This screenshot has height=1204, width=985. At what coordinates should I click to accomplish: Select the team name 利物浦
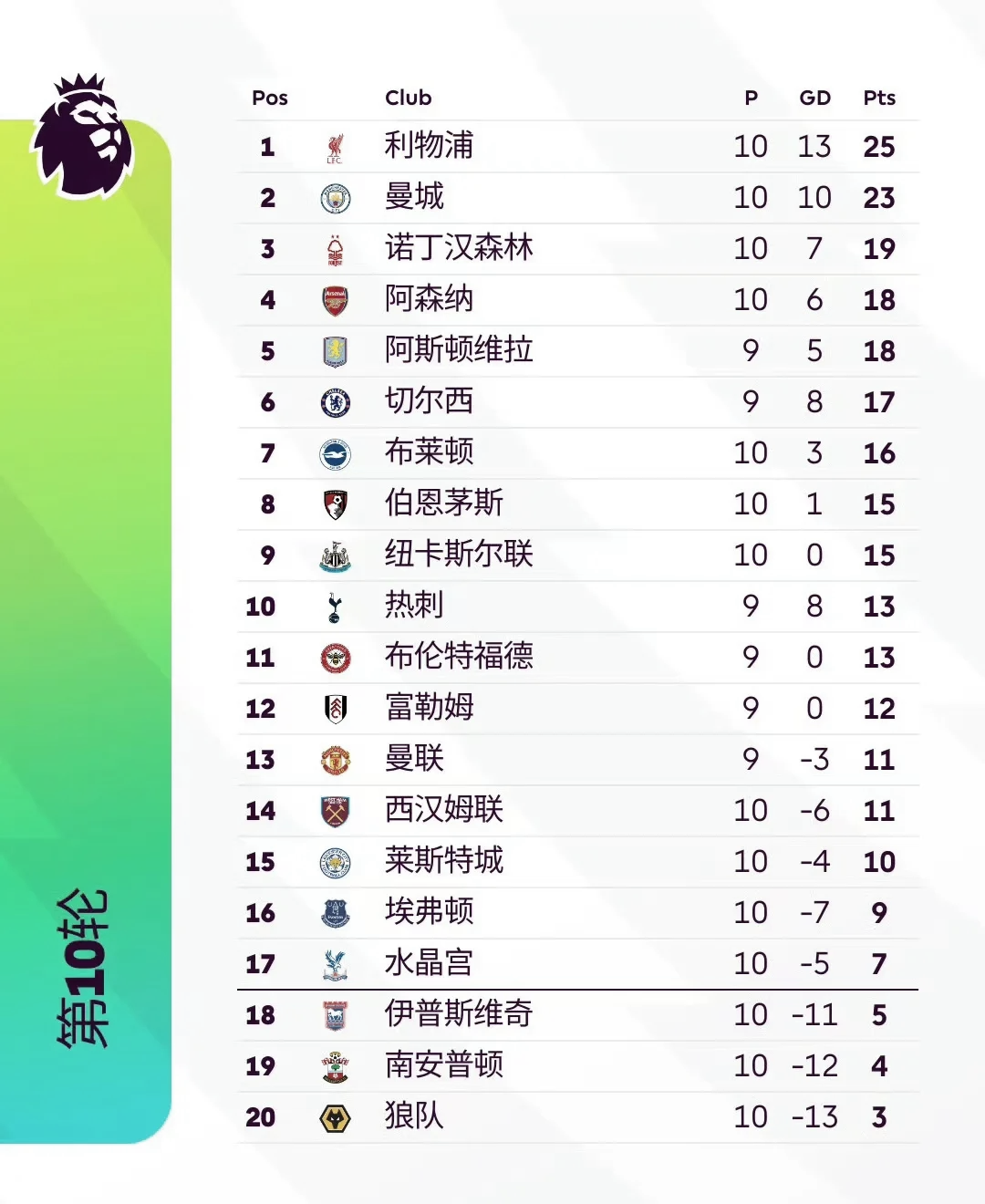[429, 146]
